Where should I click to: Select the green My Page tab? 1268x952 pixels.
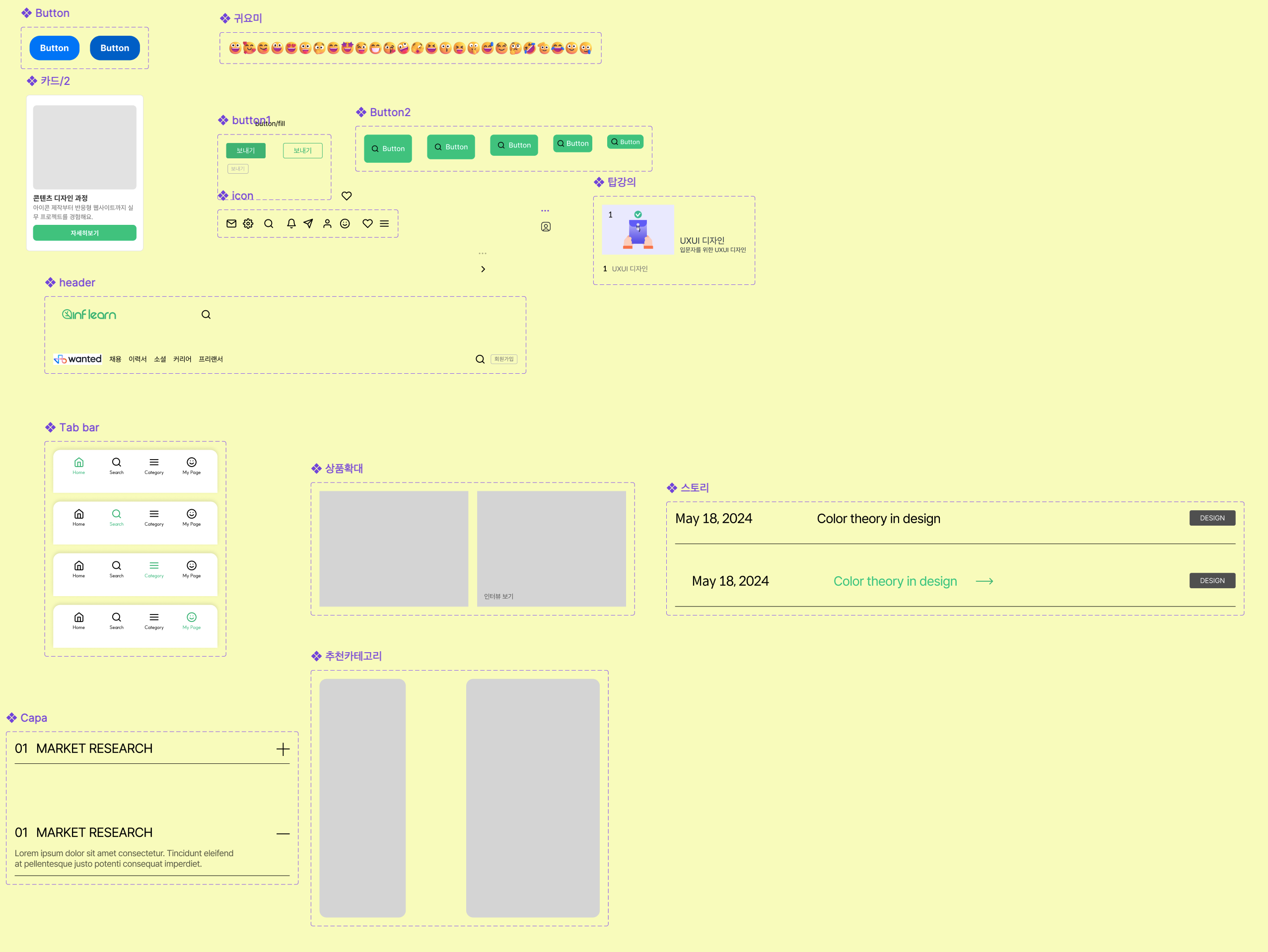point(192,621)
